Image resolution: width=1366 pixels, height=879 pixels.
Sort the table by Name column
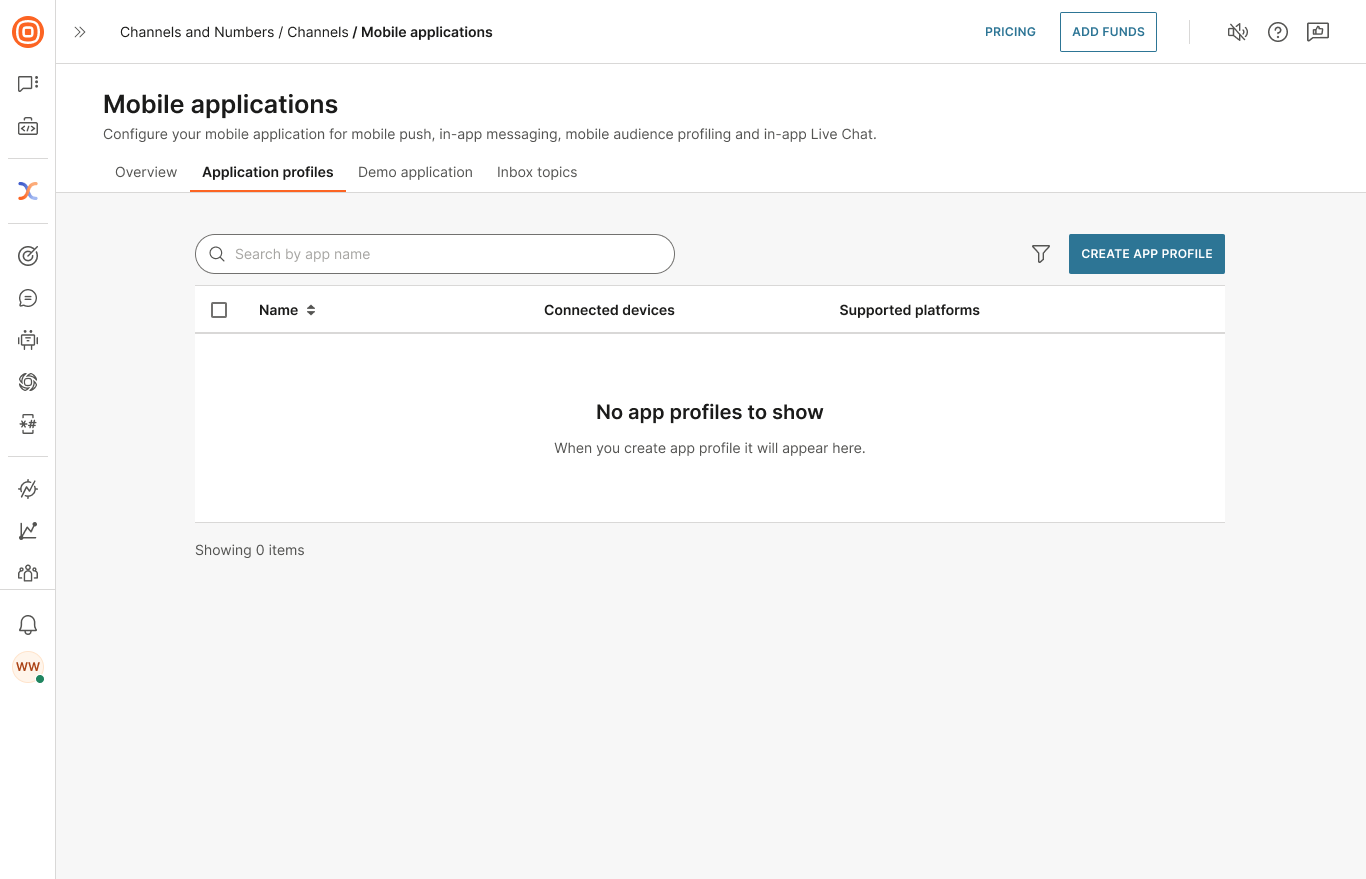287,310
